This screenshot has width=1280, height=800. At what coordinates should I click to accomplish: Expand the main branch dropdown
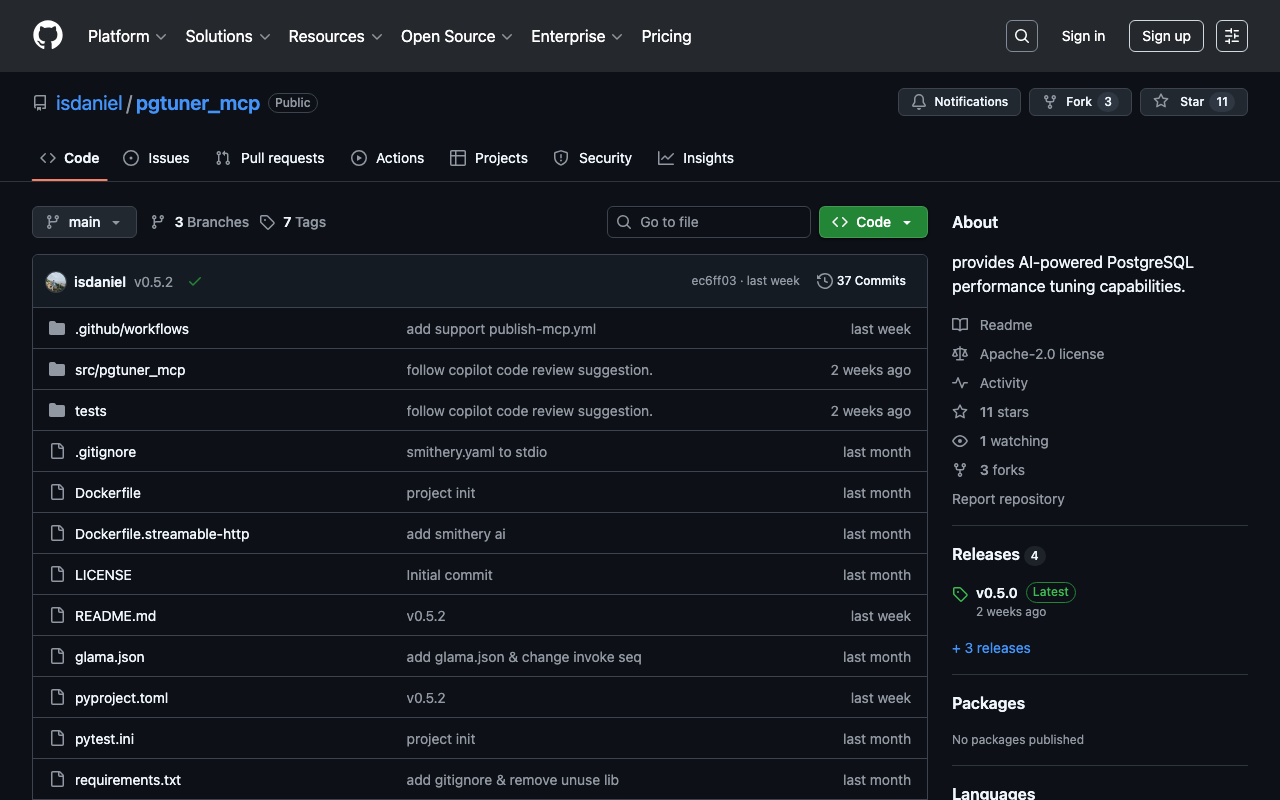(84, 222)
